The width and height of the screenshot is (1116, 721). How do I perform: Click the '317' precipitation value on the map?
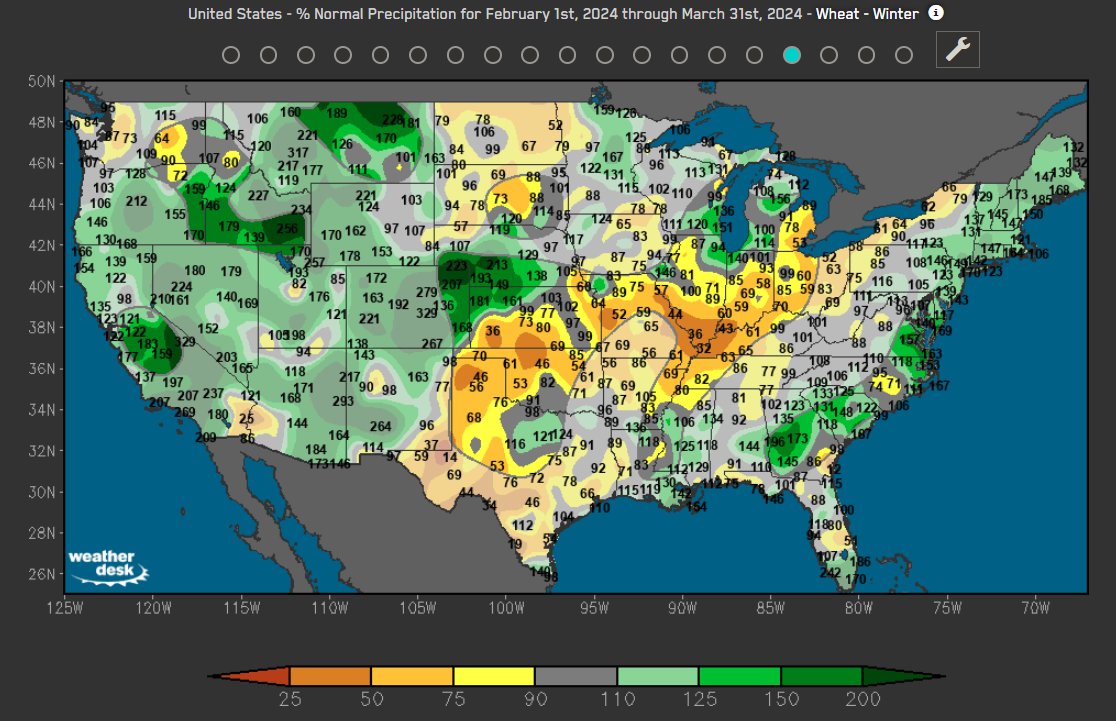pyautogui.click(x=298, y=152)
